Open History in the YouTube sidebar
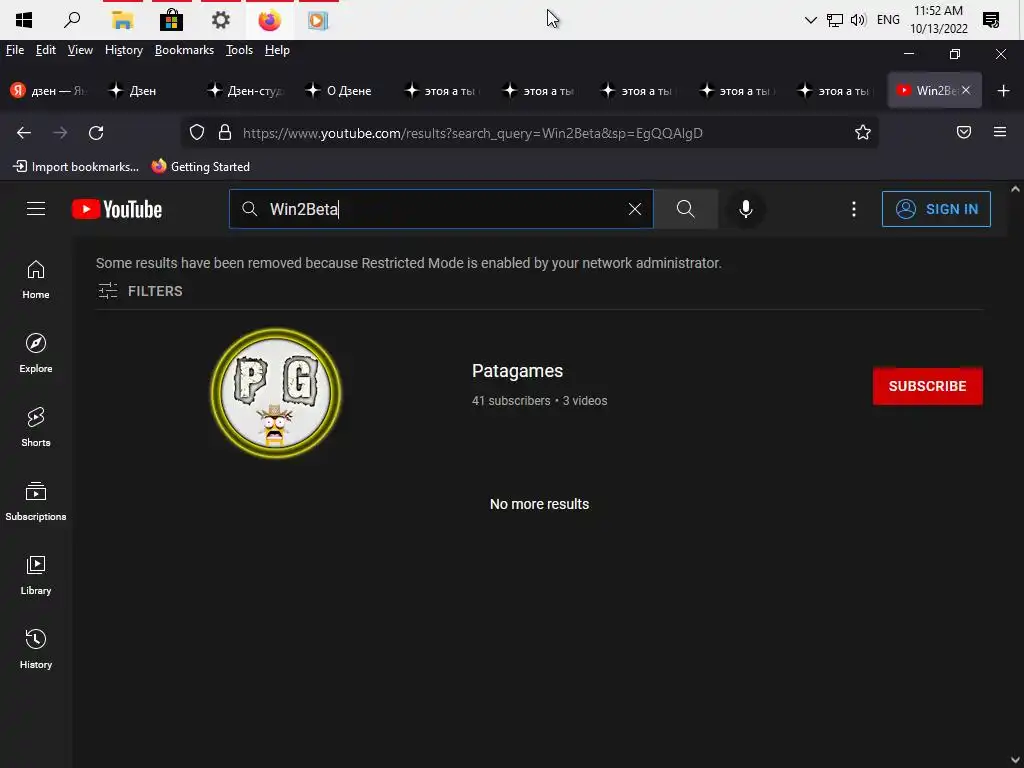Viewport: 1024px width, 768px height. coord(36,648)
